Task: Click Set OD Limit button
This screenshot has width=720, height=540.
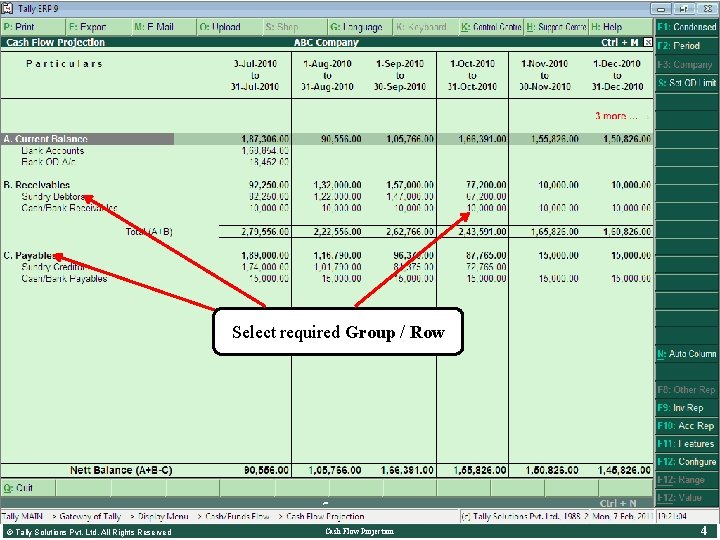Action: [686, 83]
